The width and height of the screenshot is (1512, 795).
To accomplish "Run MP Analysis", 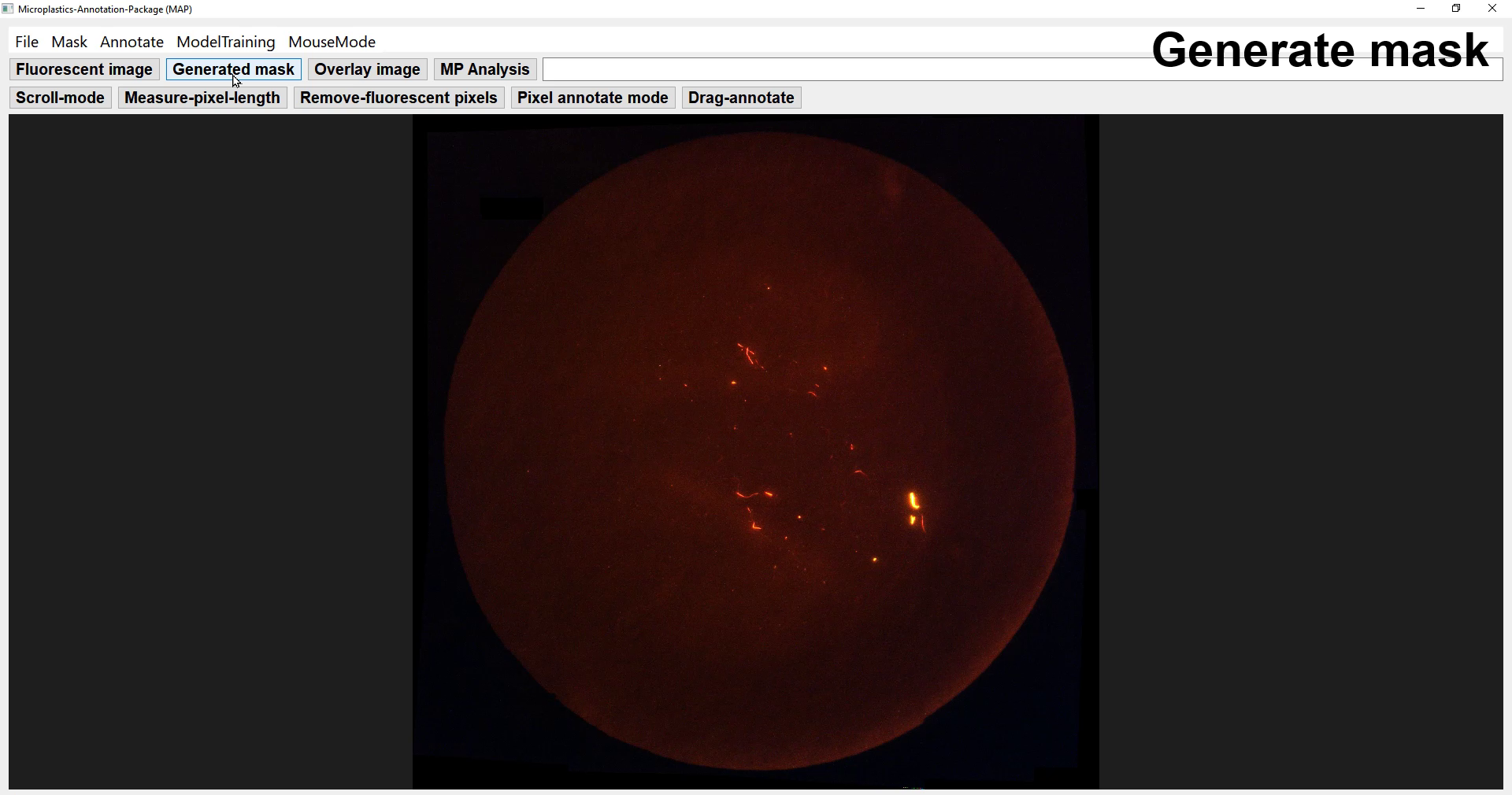I will 484,69.
